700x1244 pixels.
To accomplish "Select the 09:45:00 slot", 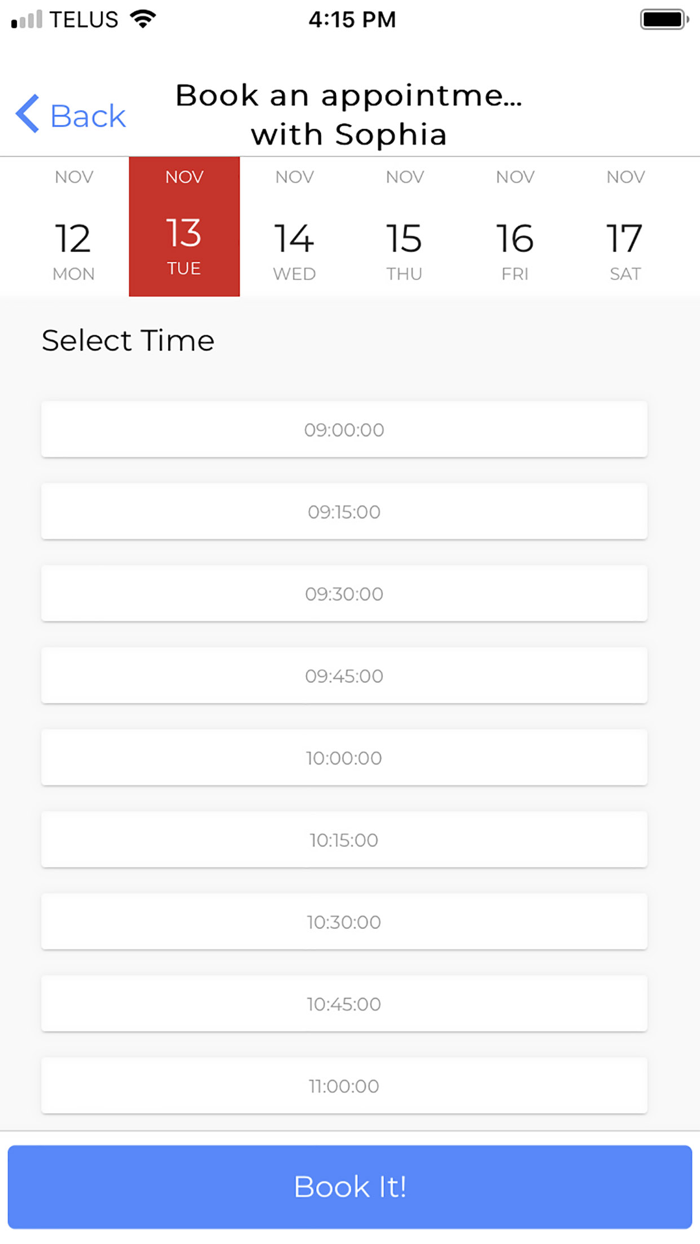I will click(344, 676).
